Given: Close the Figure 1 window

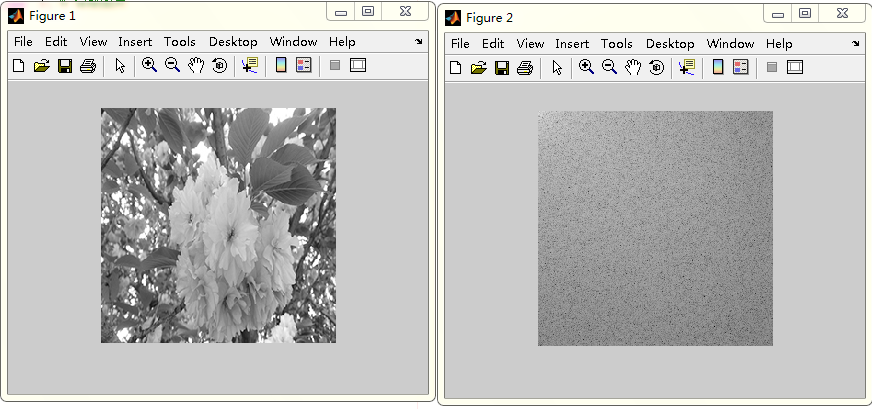Looking at the screenshot, I should tap(406, 12).
